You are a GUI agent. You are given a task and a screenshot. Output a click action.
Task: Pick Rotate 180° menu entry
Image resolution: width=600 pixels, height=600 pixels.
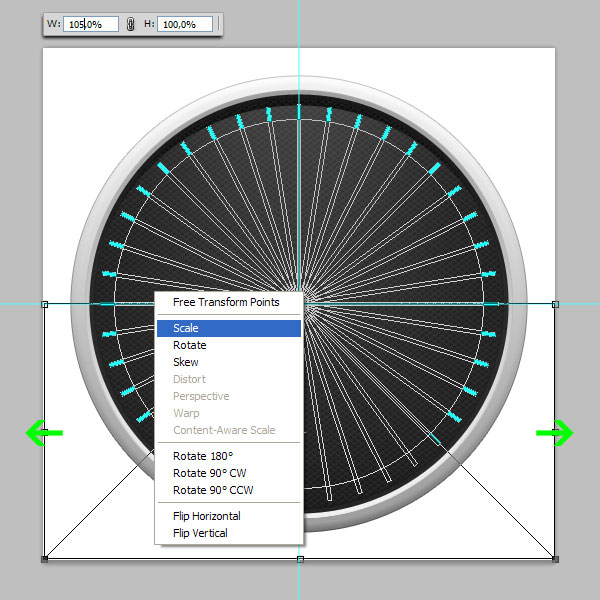(229, 456)
